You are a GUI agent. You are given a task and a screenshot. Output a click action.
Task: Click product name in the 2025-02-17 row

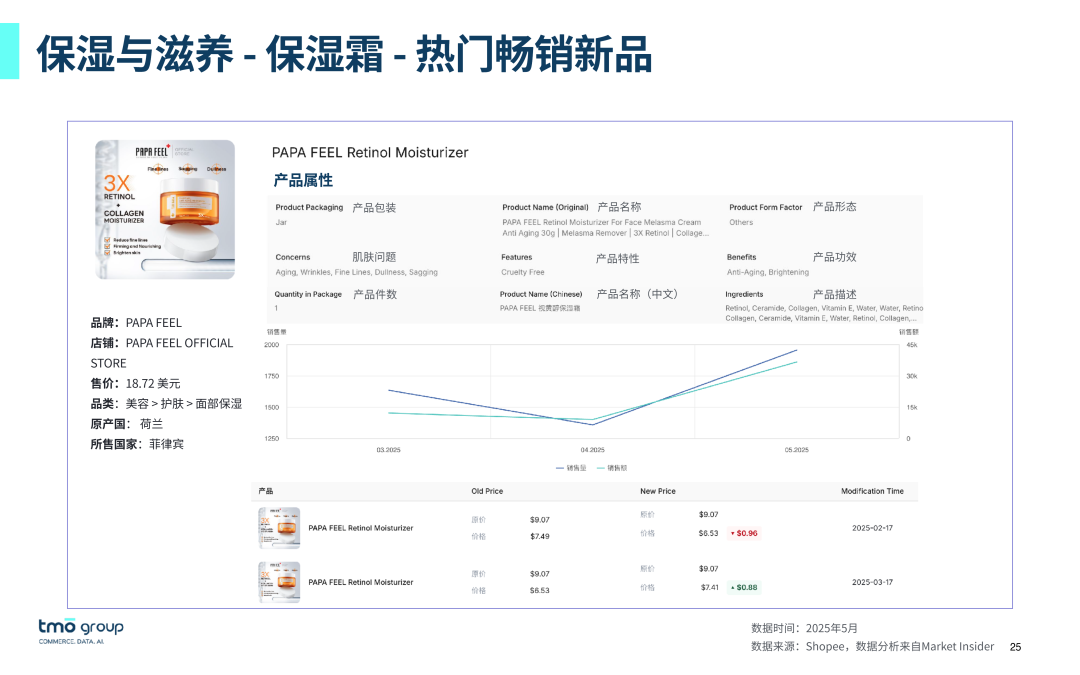point(361,528)
